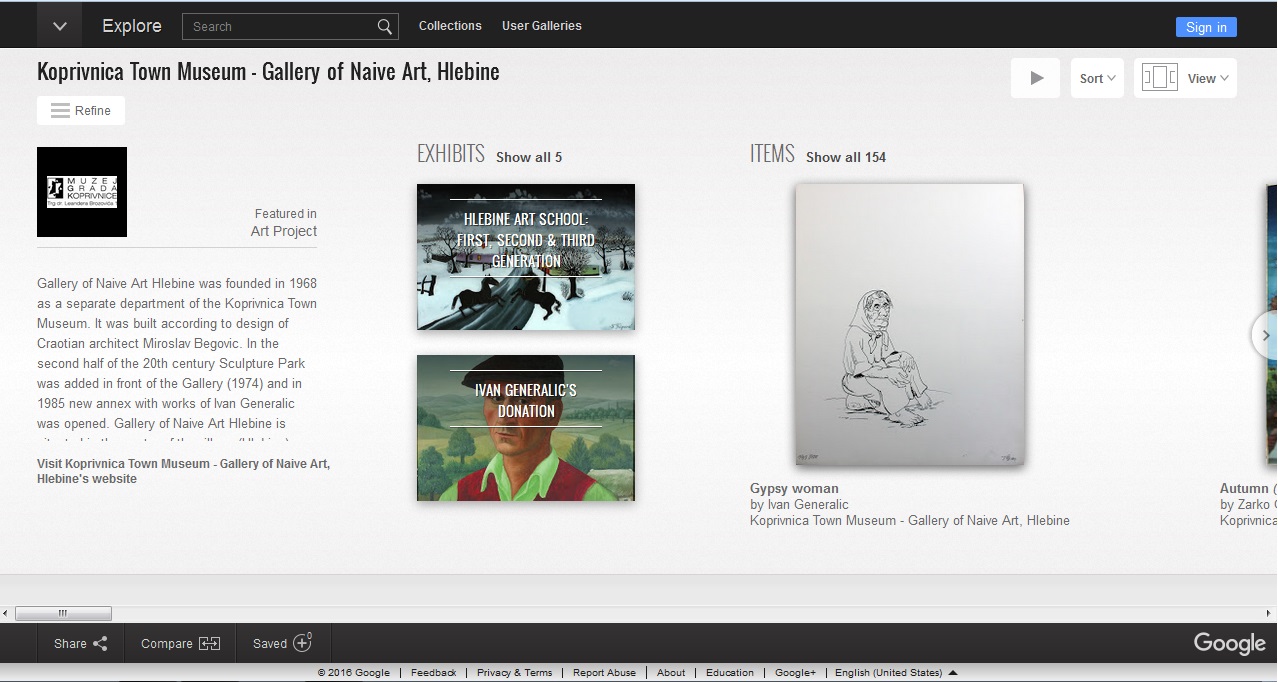Viewport: 1278px width, 682px height.
Task: Open the Gypsy woman title link
Action: pyautogui.click(x=794, y=489)
